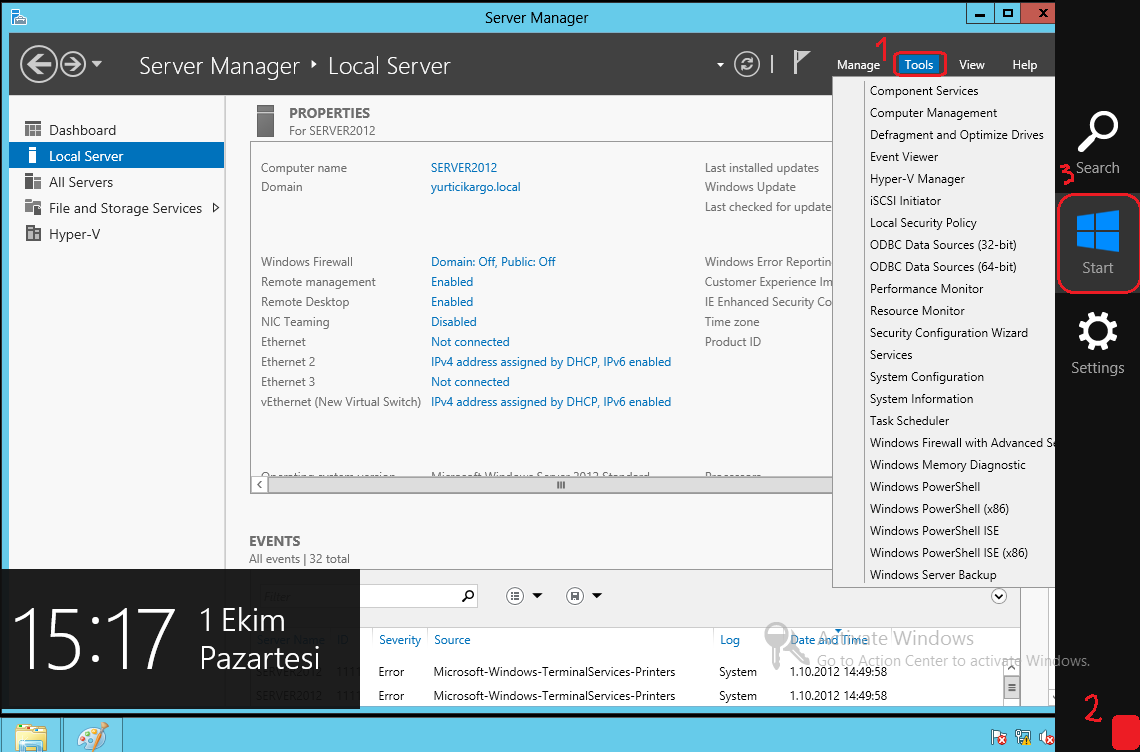Open the Paint icon in taskbar
Viewport: 1140px width, 752px height.
point(91,737)
